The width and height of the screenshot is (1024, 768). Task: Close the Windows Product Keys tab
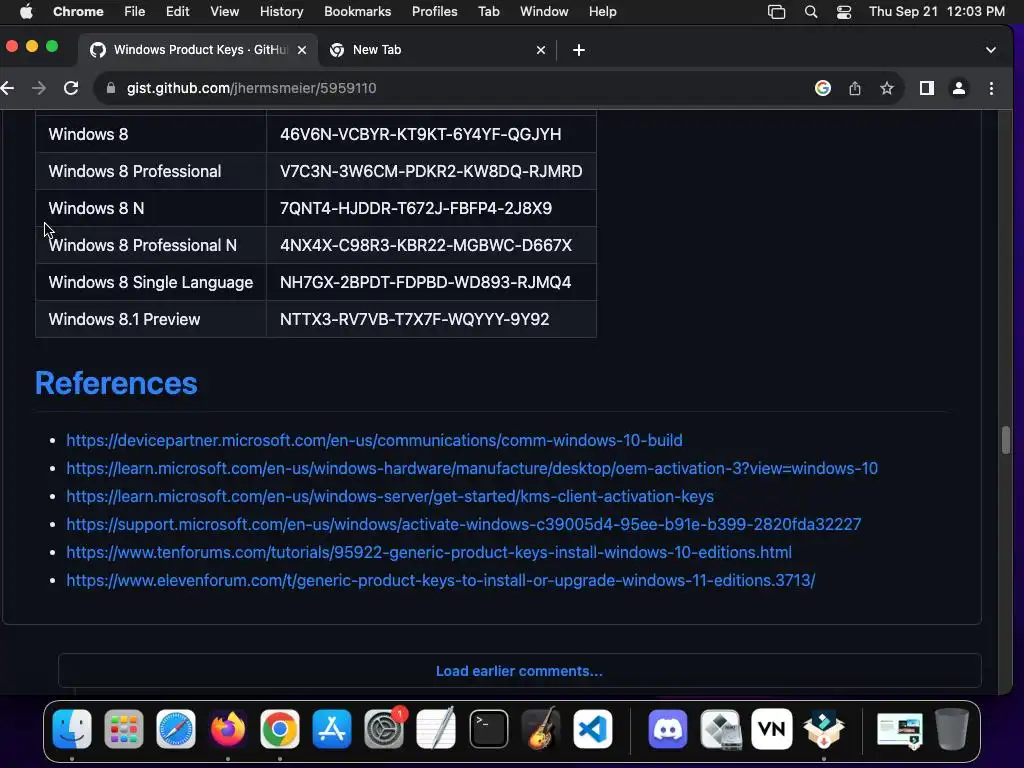pyautogui.click(x=302, y=50)
